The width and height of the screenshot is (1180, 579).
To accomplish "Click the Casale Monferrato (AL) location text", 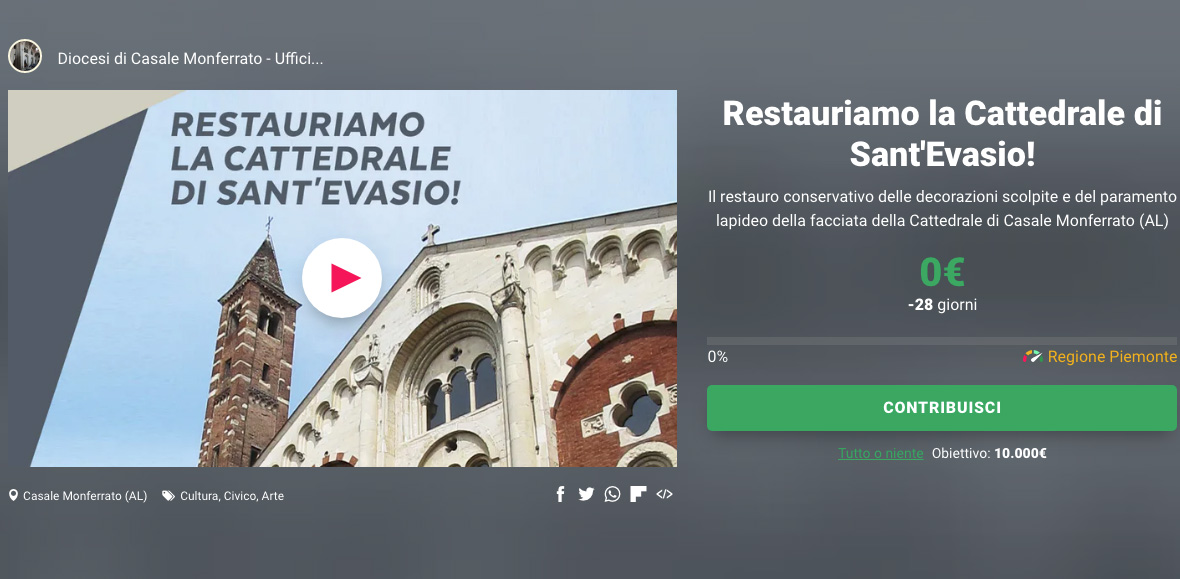I will (x=85, y=496).
